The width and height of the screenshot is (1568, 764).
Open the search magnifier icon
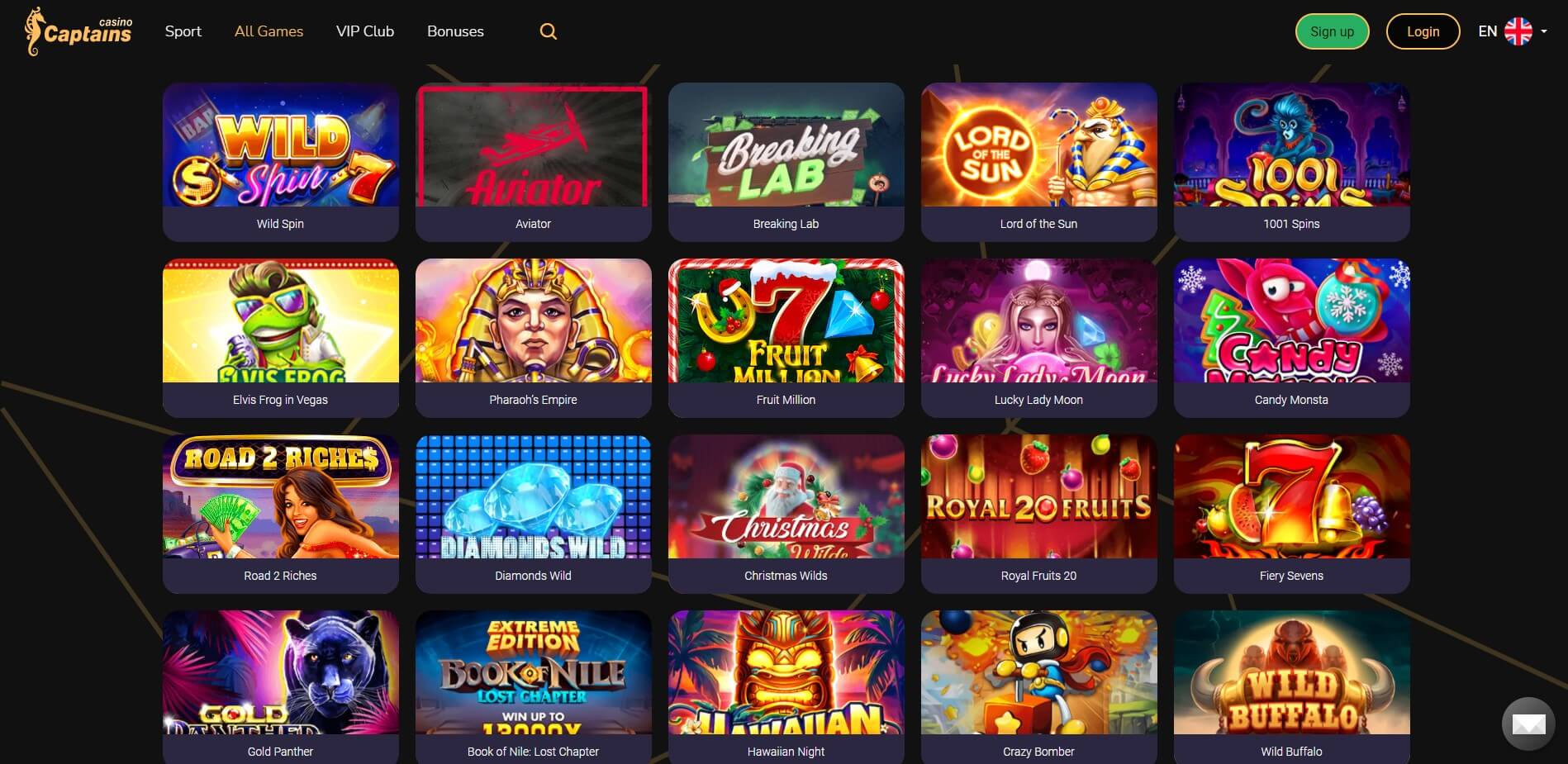coord(549,31)
